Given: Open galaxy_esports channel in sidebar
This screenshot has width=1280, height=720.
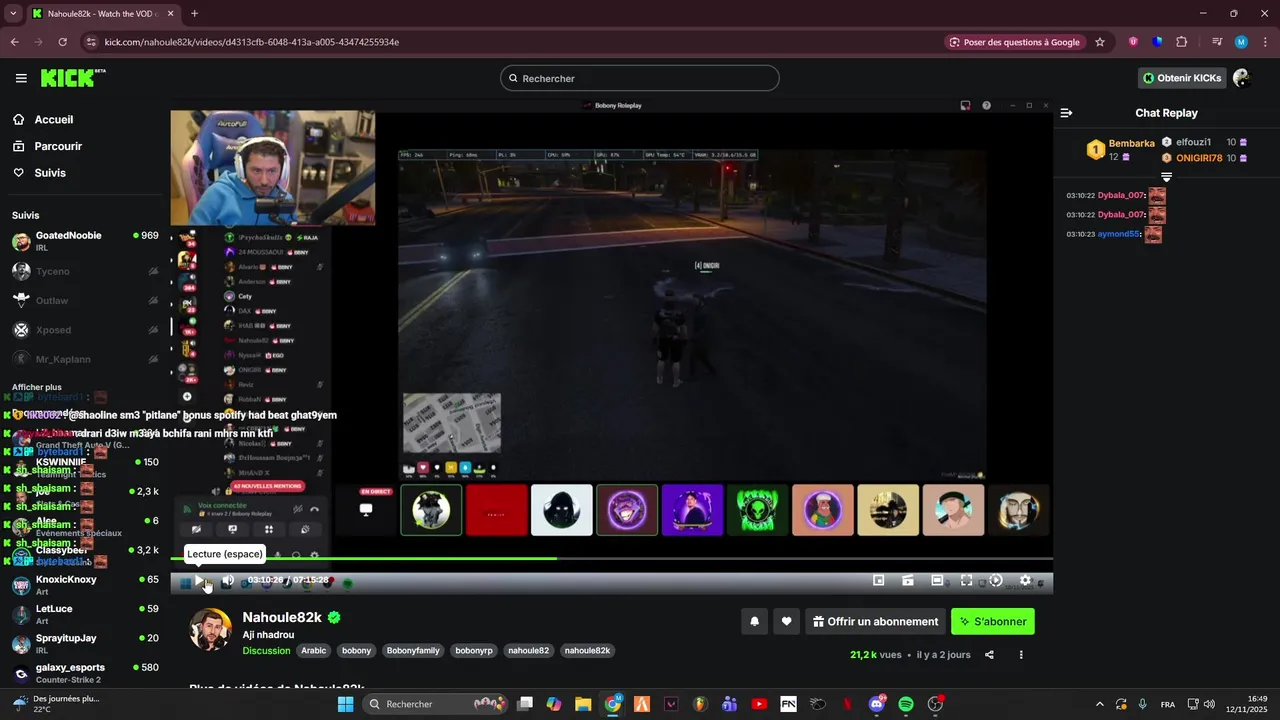Looking at the screenshot, I should coord(85,673).
